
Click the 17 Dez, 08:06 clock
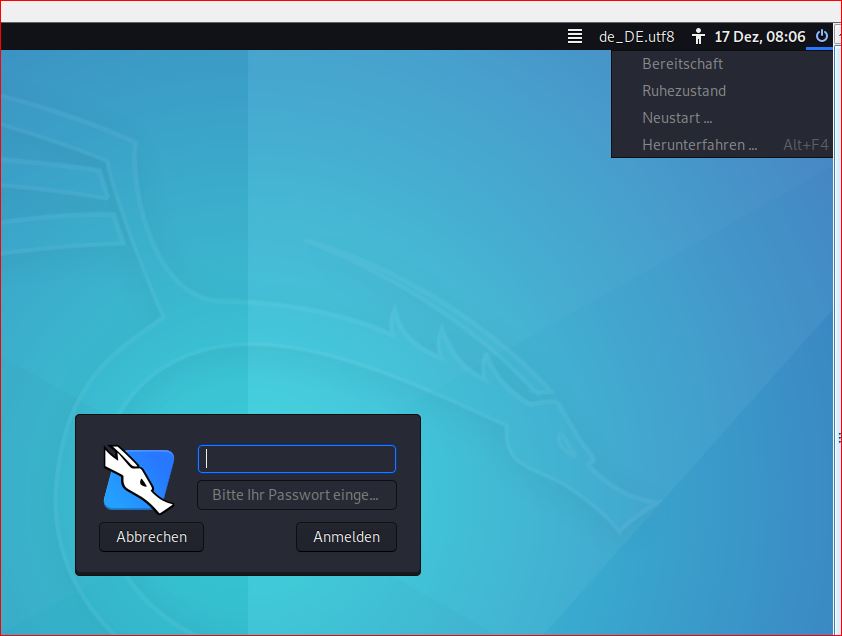point(759,36)
